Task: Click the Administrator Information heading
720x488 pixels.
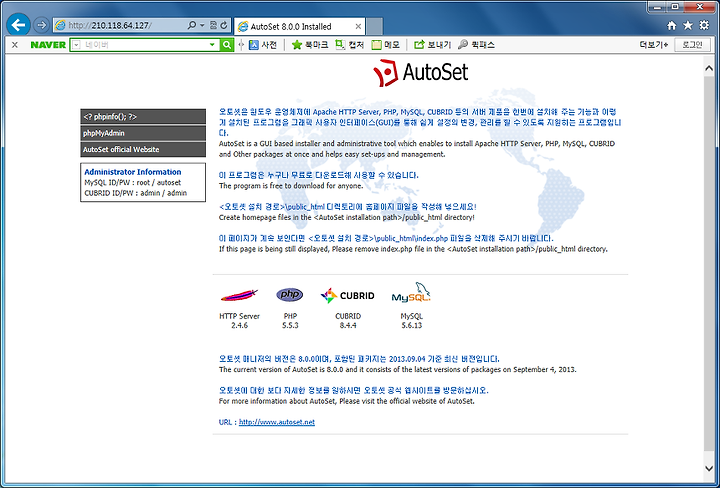Action: 133,172
